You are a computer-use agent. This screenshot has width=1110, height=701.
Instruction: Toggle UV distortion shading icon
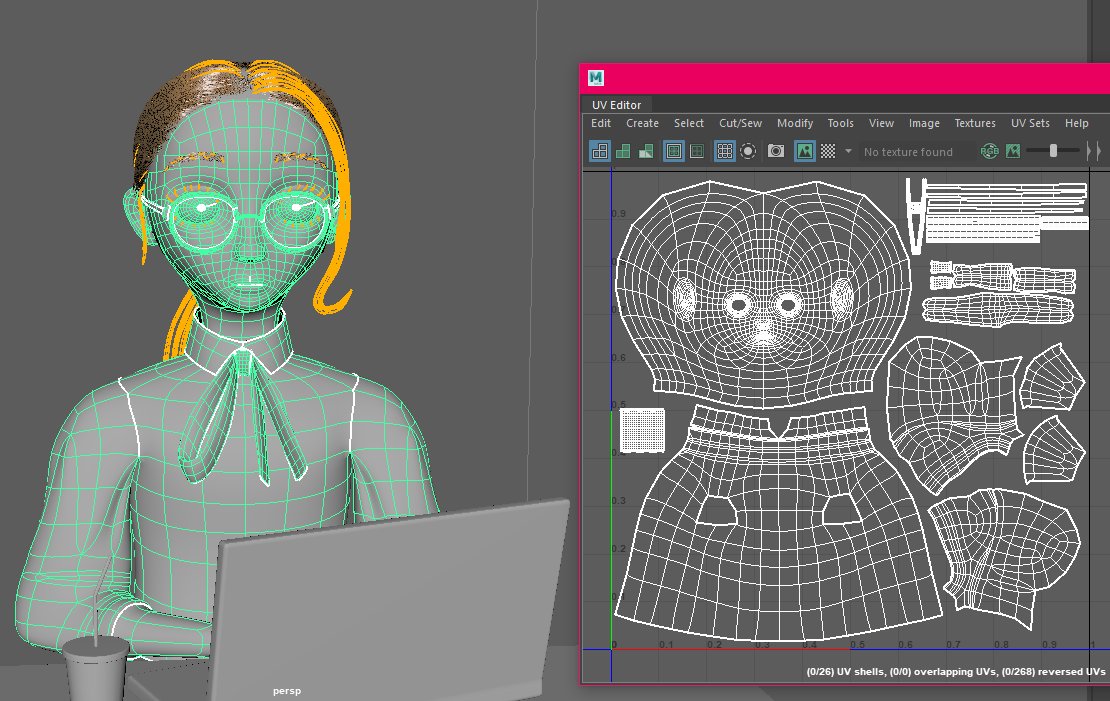[646, 151]
